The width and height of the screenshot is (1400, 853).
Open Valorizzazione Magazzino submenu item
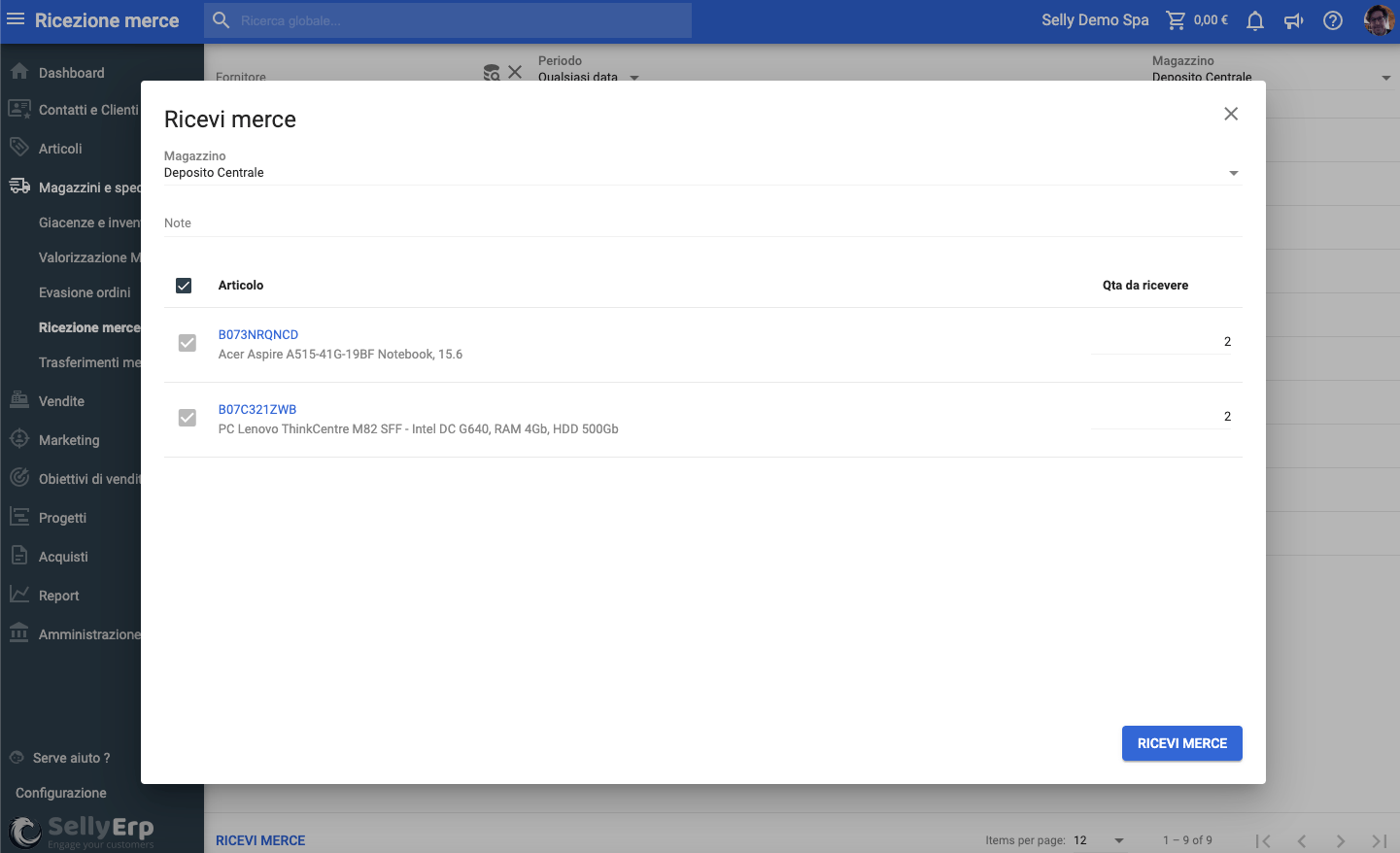click(x=89, y=257)
